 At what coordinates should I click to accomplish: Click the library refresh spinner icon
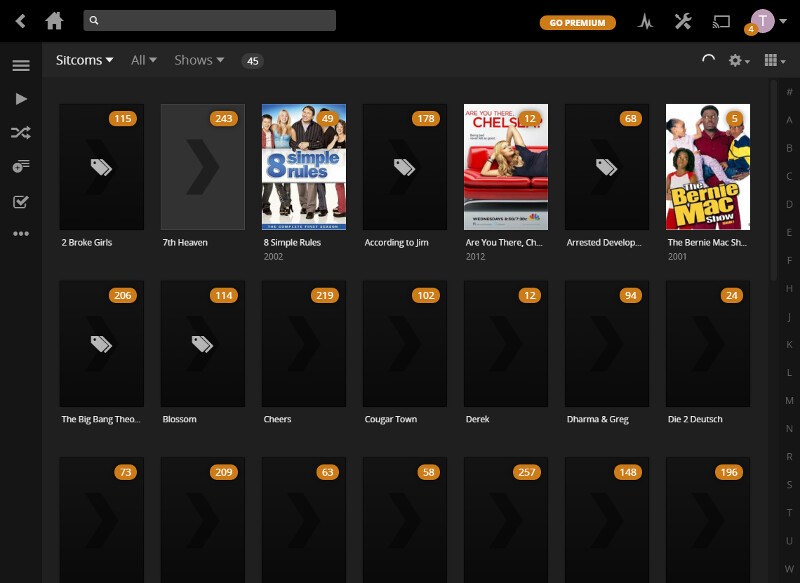click(x=708, y=60)
